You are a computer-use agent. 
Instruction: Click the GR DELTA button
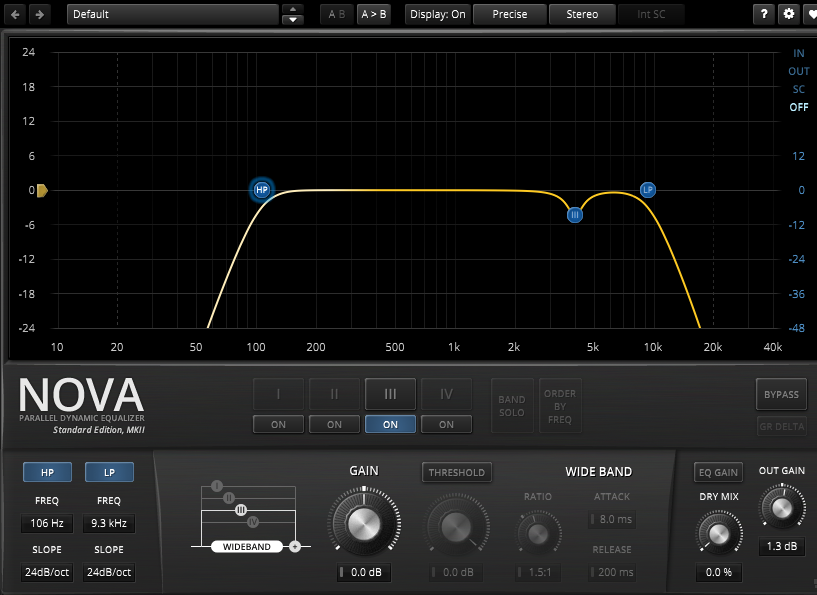(781, 426)
